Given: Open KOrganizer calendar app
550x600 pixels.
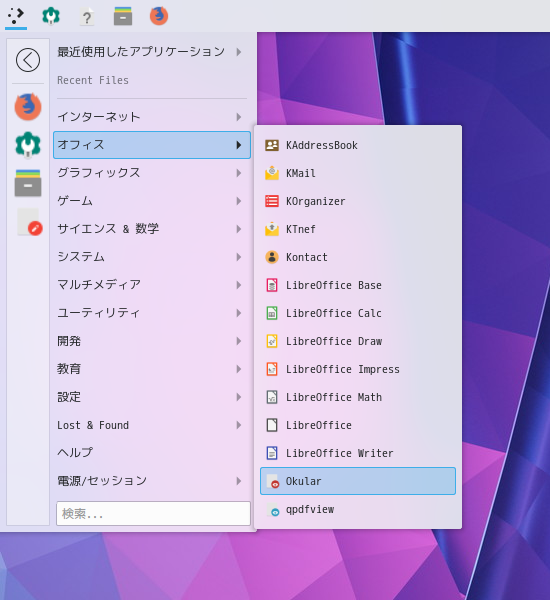Looking at the screenshot, I should click(x=357, y=201).
